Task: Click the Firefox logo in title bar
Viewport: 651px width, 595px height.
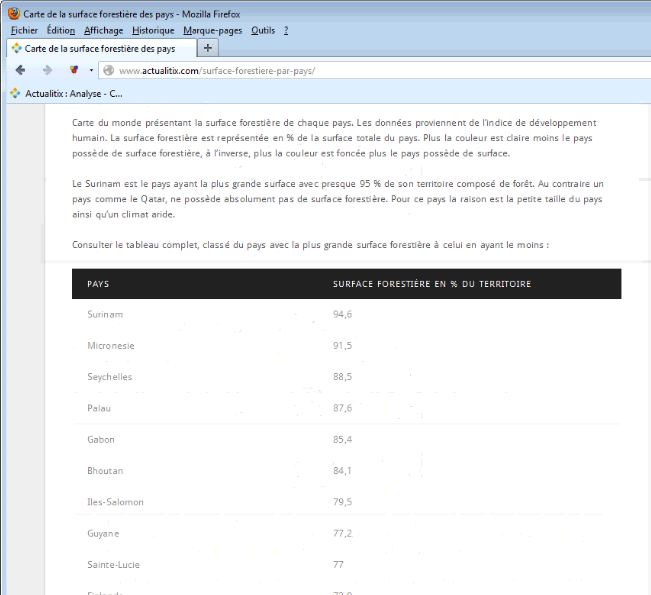Action: (14, 14)
